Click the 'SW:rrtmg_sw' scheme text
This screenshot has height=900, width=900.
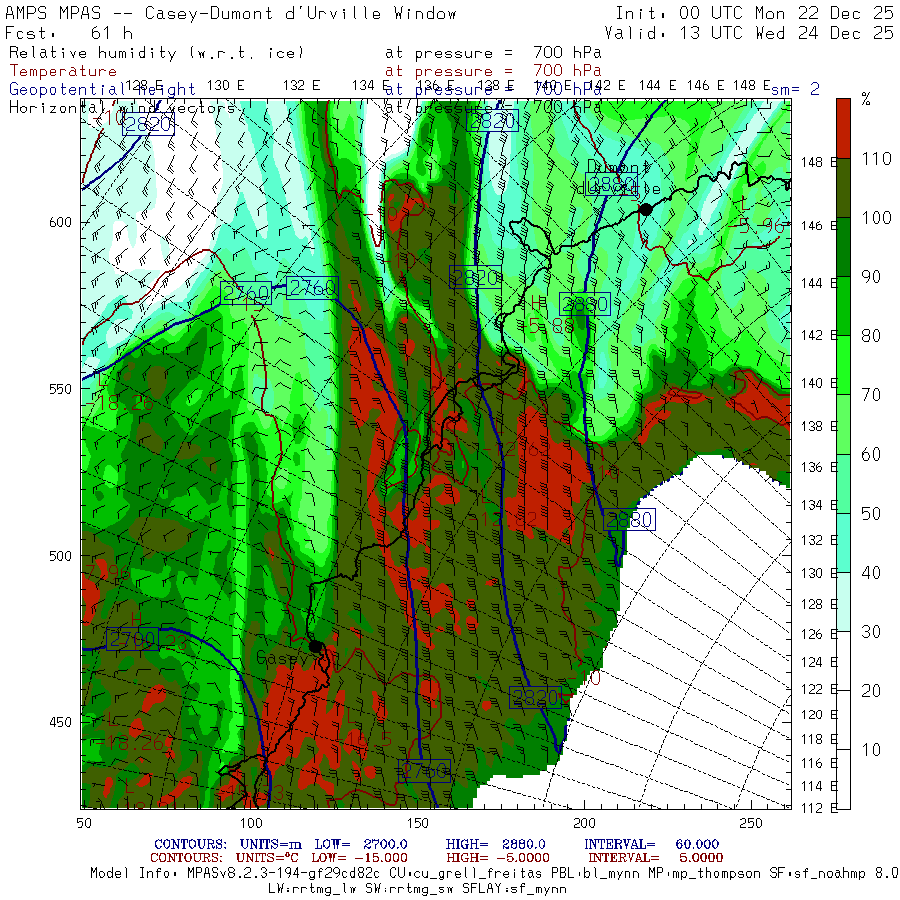tap(408, 889)
